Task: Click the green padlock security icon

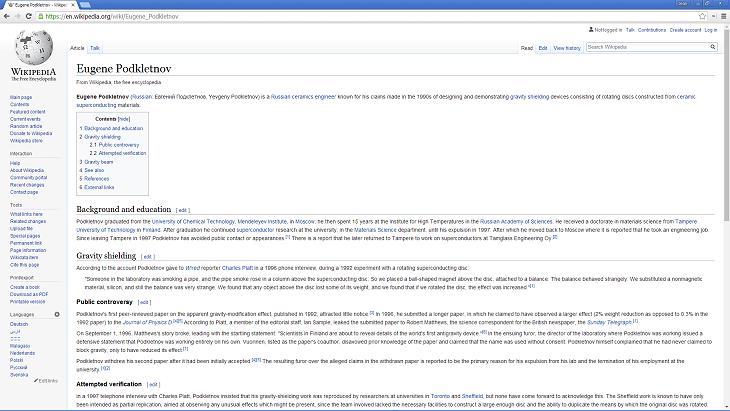Action: [41, 16]
